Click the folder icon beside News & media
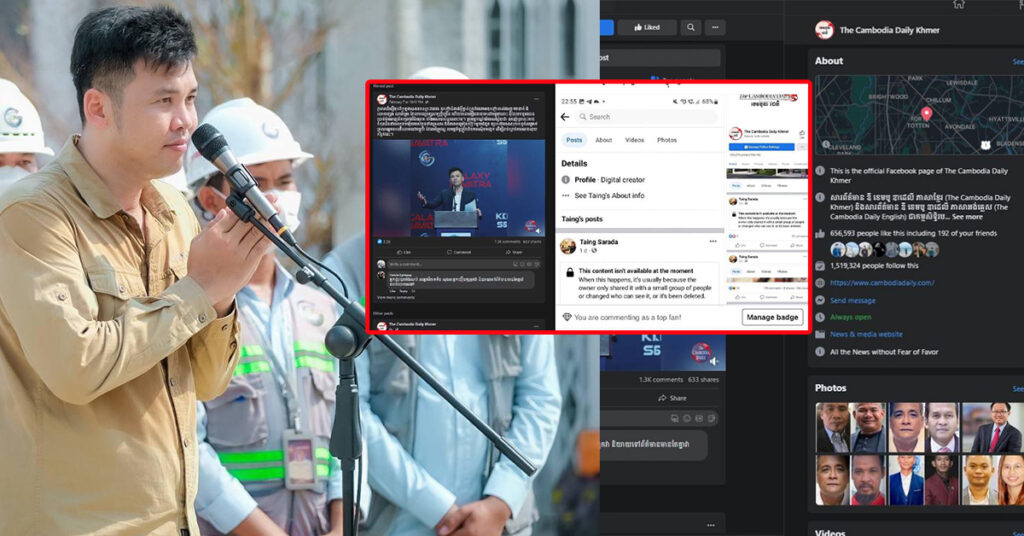1024x536 pixels. click(x=820, y=334)
